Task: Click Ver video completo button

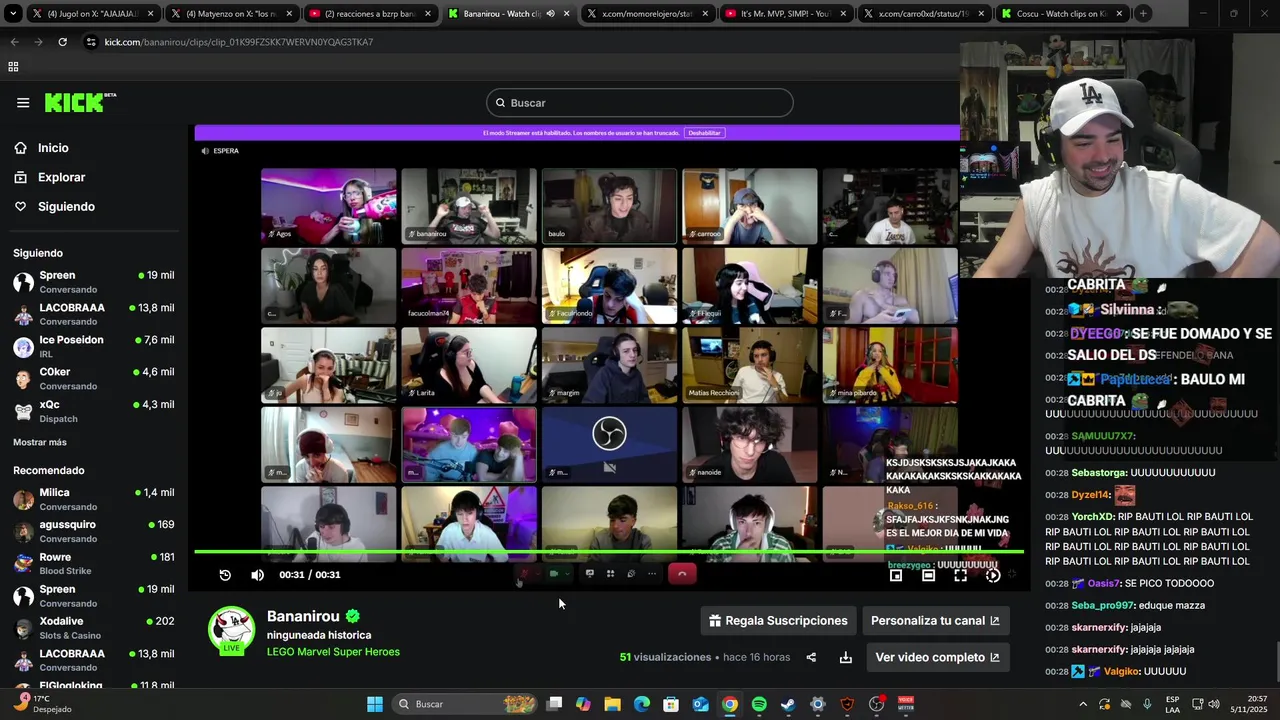Action: pyautogui.click(x=937, y=657)
